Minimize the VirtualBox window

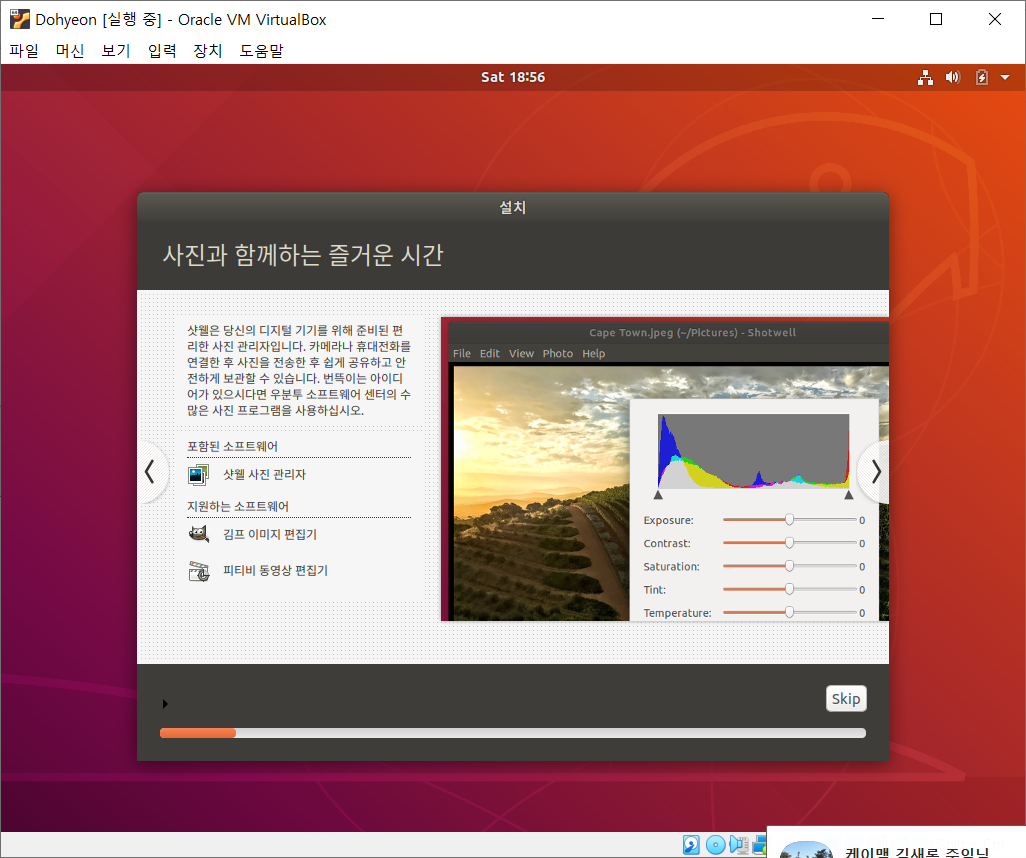pos(878,19)
